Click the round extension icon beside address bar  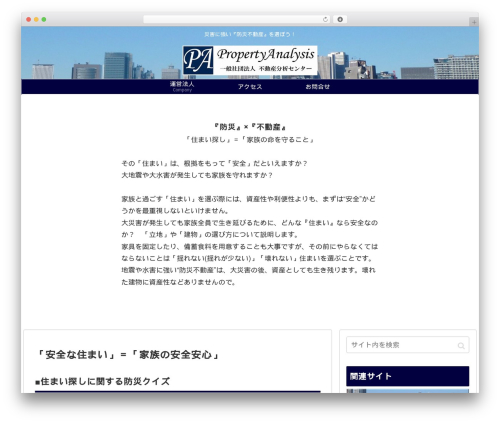pos(340,19)
